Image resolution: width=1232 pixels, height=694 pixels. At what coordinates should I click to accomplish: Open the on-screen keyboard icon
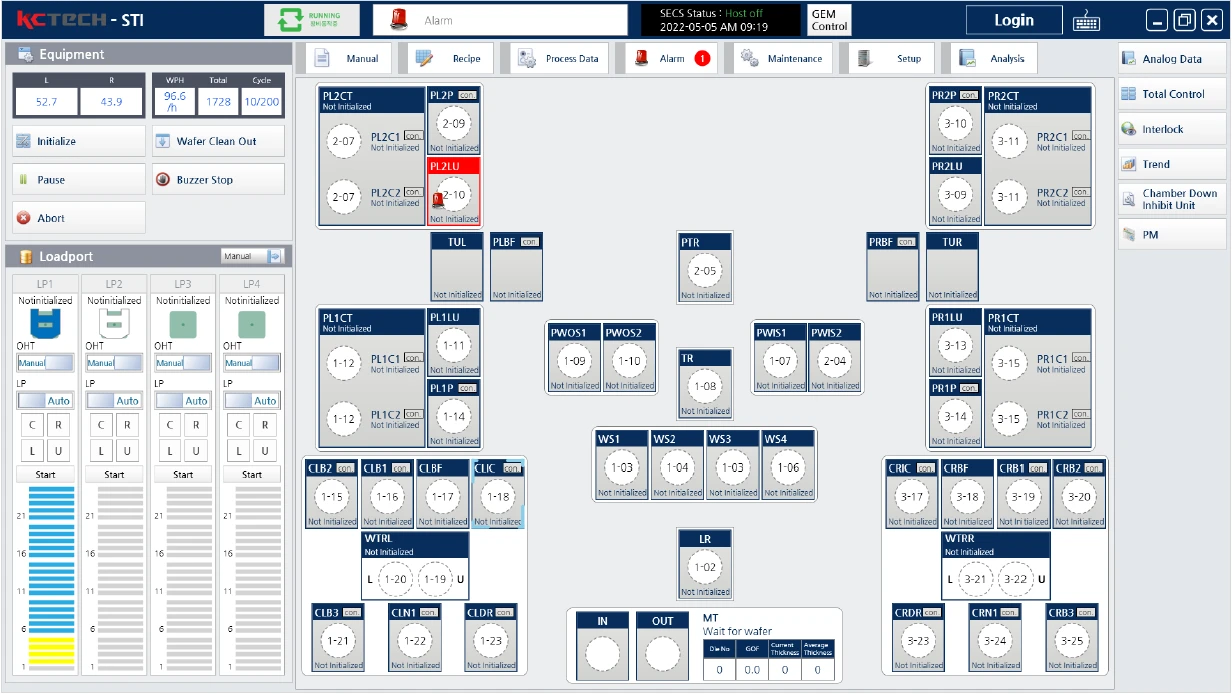(1087, 20)
